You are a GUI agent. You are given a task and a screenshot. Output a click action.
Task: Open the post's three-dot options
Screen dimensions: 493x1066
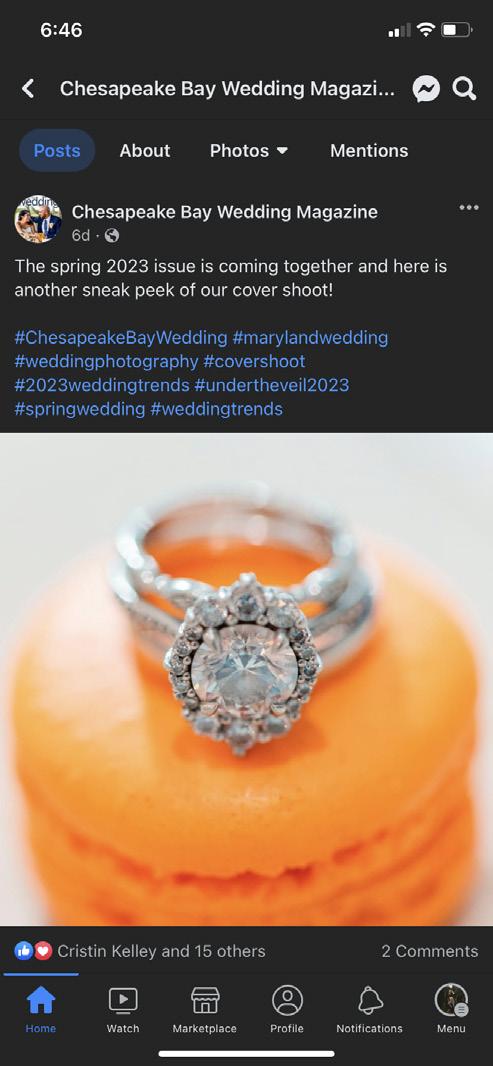469,207
